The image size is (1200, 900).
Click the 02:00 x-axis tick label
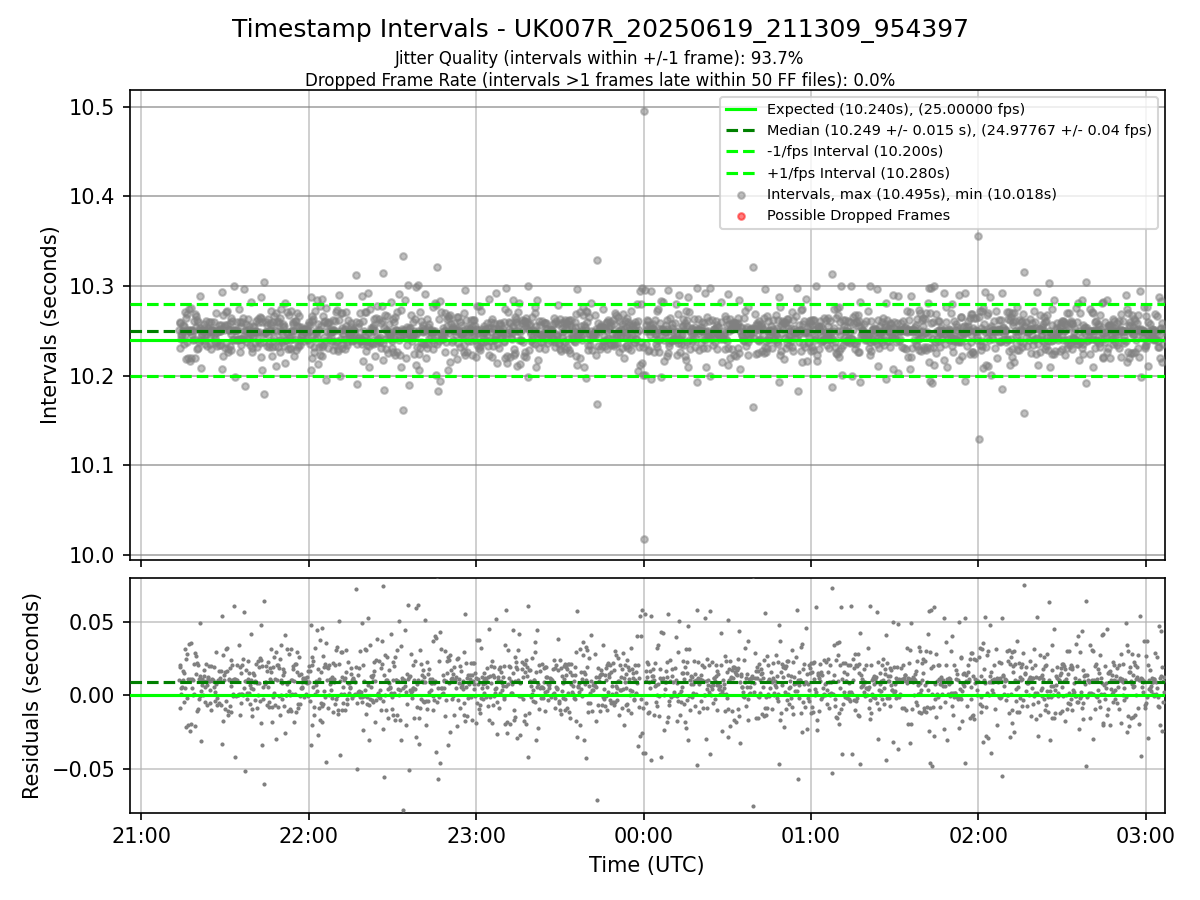click(x=978, y=833)
